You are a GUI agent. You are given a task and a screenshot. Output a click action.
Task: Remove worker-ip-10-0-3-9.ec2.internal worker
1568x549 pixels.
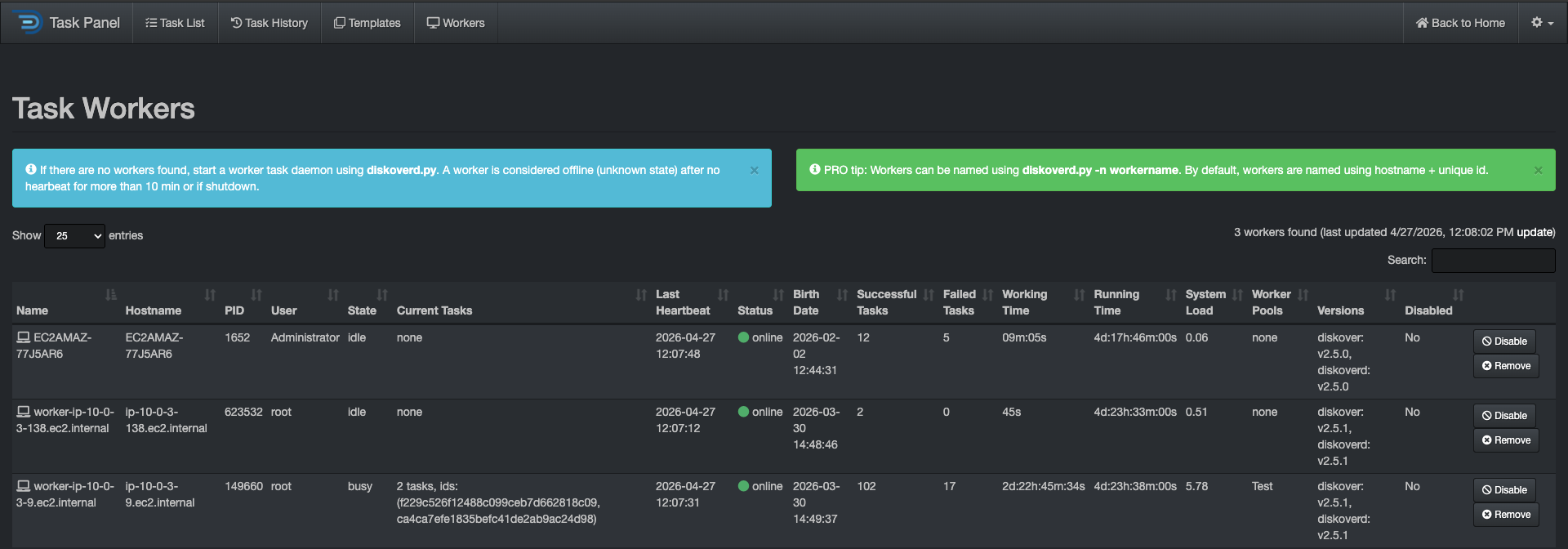[x=1506, y=514]
